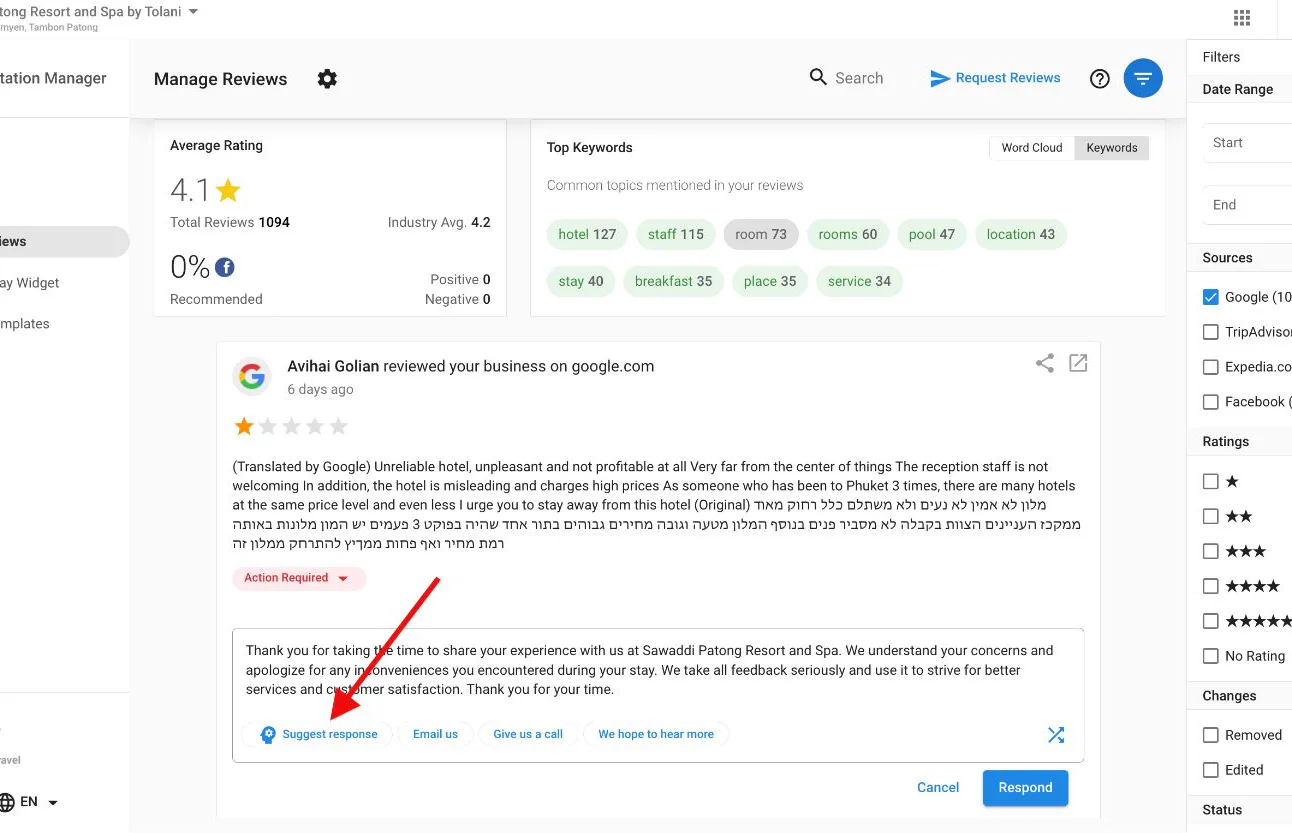This screenshot has height=833, width=1292.
Task: Click the Facebook recommendation icon
Action: [225, 267]
